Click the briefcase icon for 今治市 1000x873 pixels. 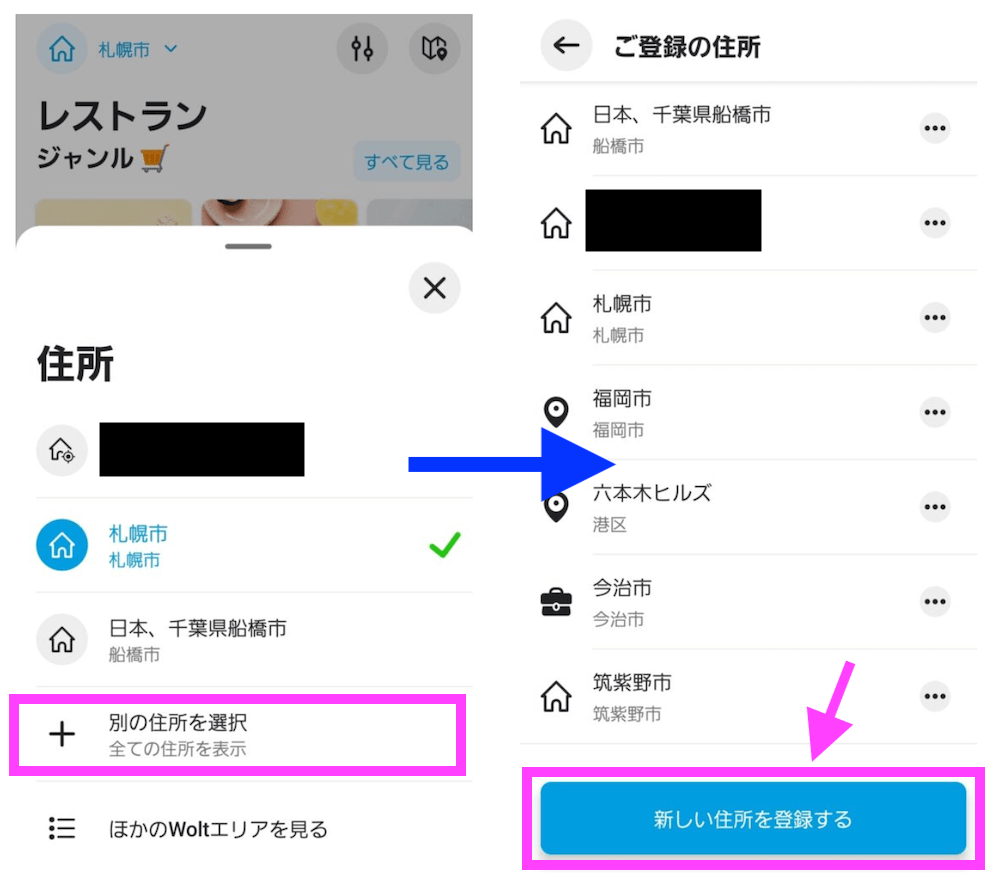(556, 602)
